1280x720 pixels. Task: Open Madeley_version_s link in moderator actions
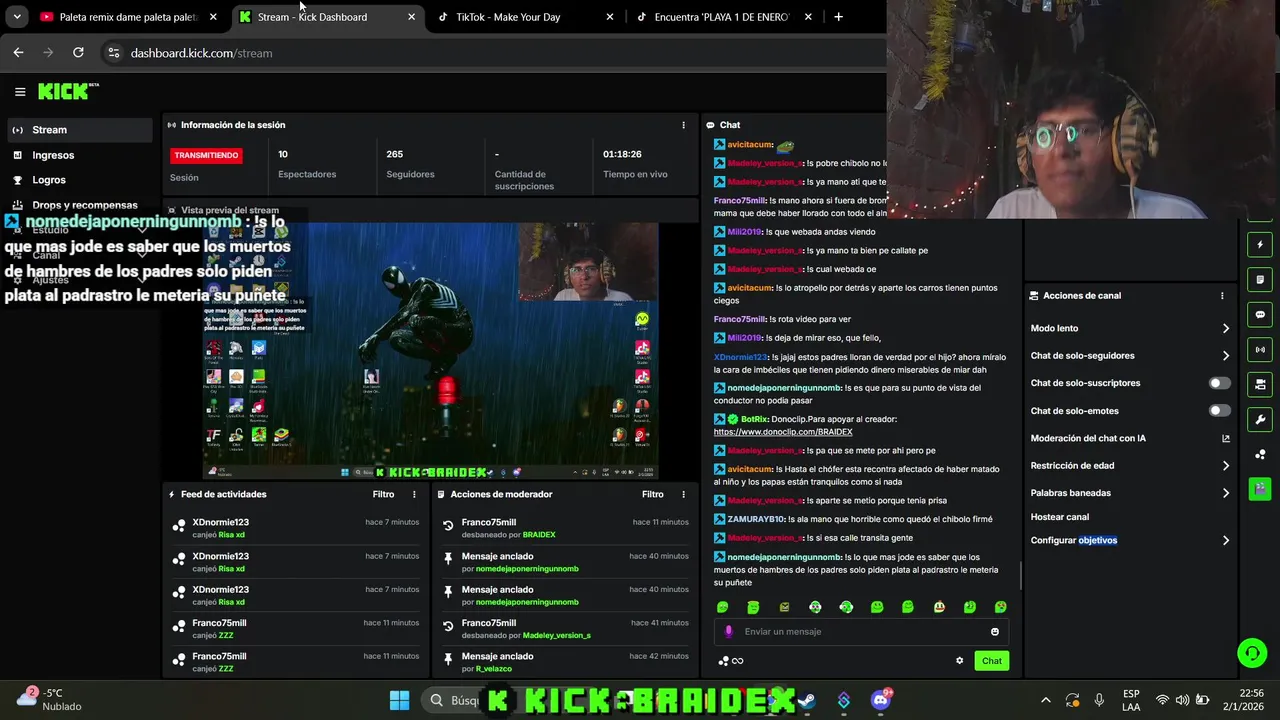pyautogui.click(x=557, y=636)
